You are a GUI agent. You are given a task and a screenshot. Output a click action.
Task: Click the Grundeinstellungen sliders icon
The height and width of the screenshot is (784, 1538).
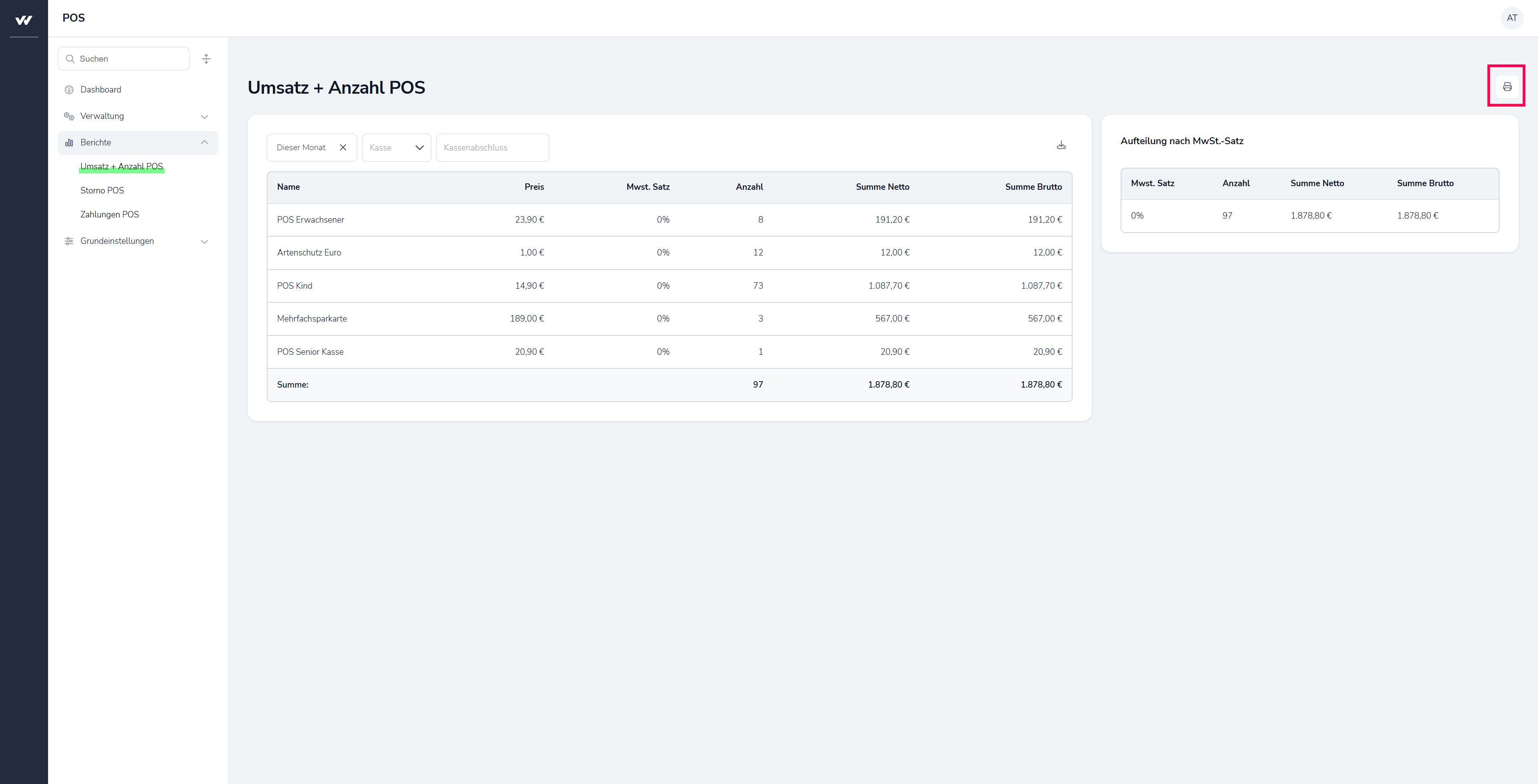click(x=69, y=241)
